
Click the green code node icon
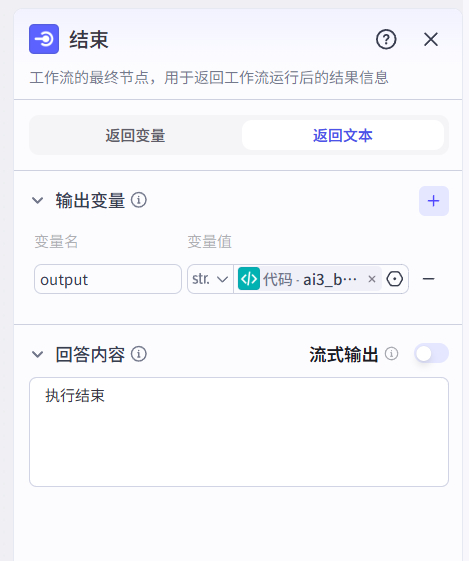tap(249, 279)
